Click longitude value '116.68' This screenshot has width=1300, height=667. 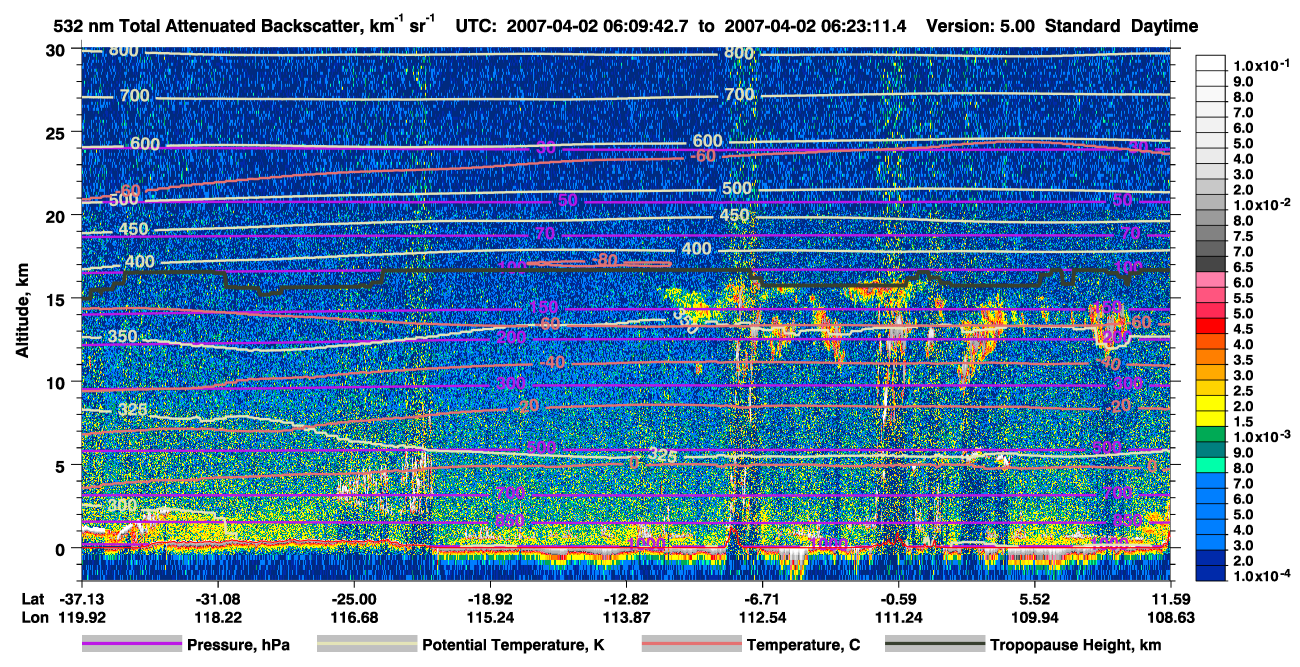(353, 619)
